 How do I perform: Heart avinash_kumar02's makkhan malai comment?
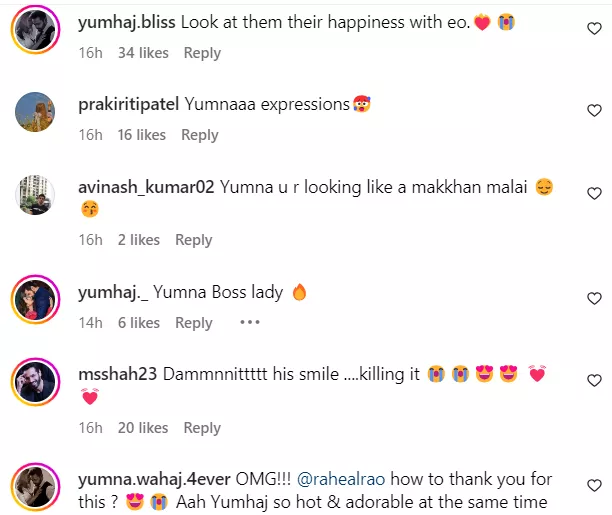594,193
